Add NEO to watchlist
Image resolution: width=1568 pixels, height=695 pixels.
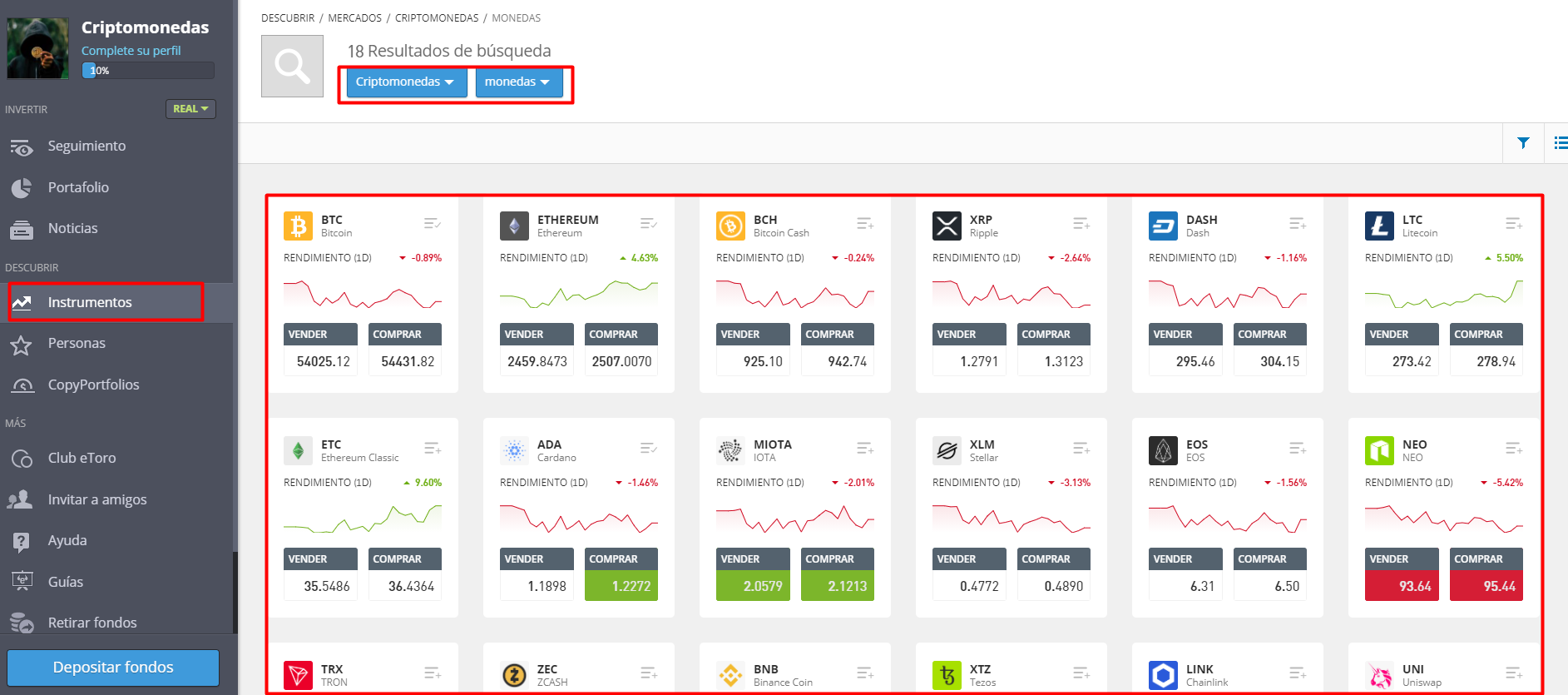tap(1514, 448)
